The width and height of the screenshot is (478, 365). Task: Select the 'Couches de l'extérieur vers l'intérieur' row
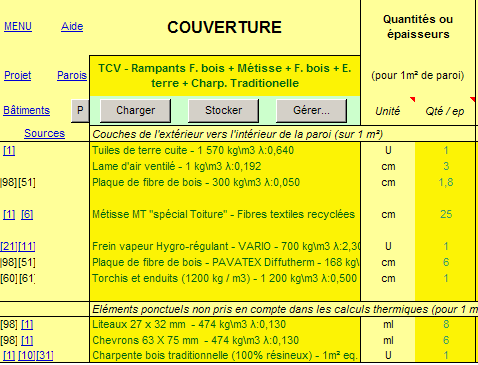(x=282, y=134)
